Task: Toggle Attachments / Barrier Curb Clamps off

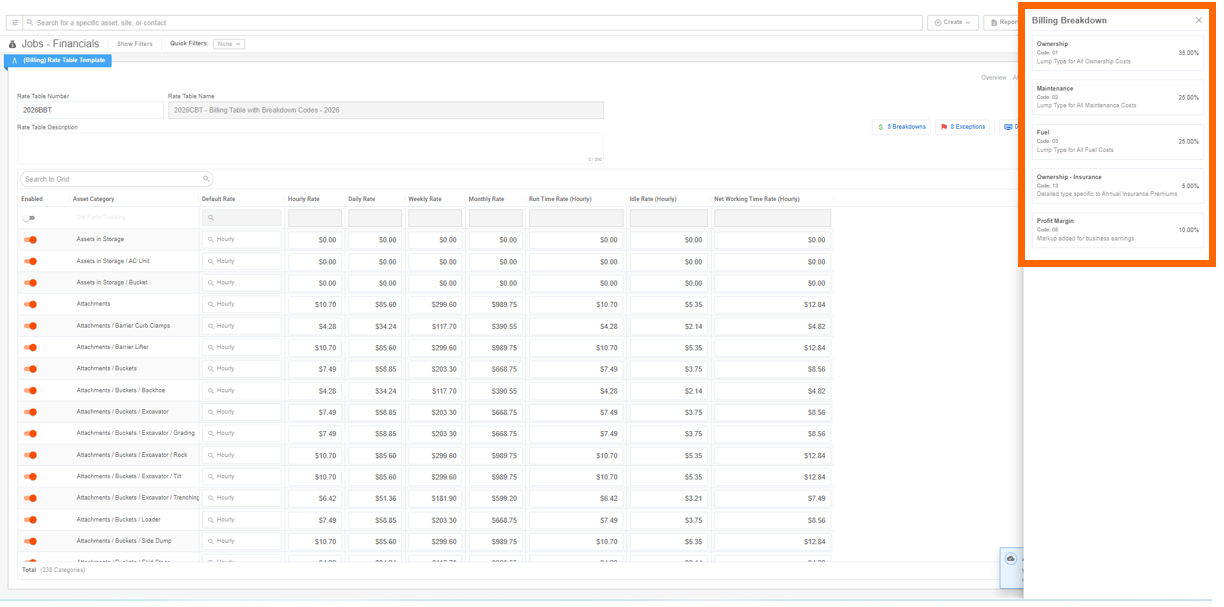Action: [30, 326]
